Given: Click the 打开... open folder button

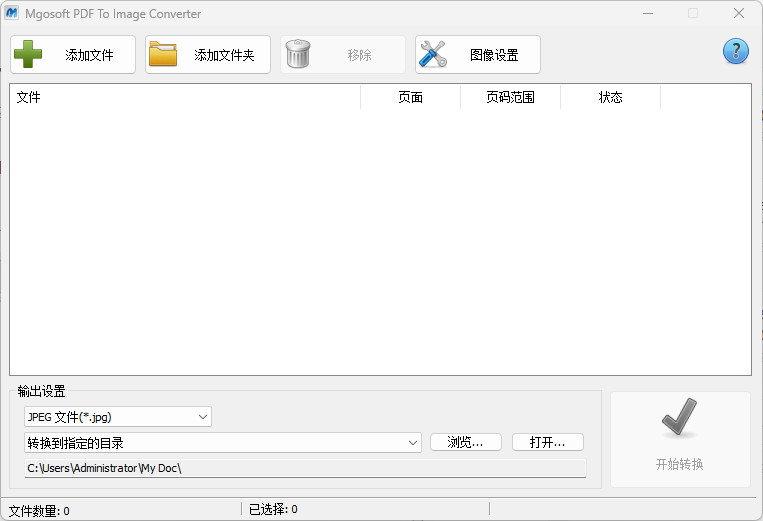Looking at the screenshot, I should (547, 442).
